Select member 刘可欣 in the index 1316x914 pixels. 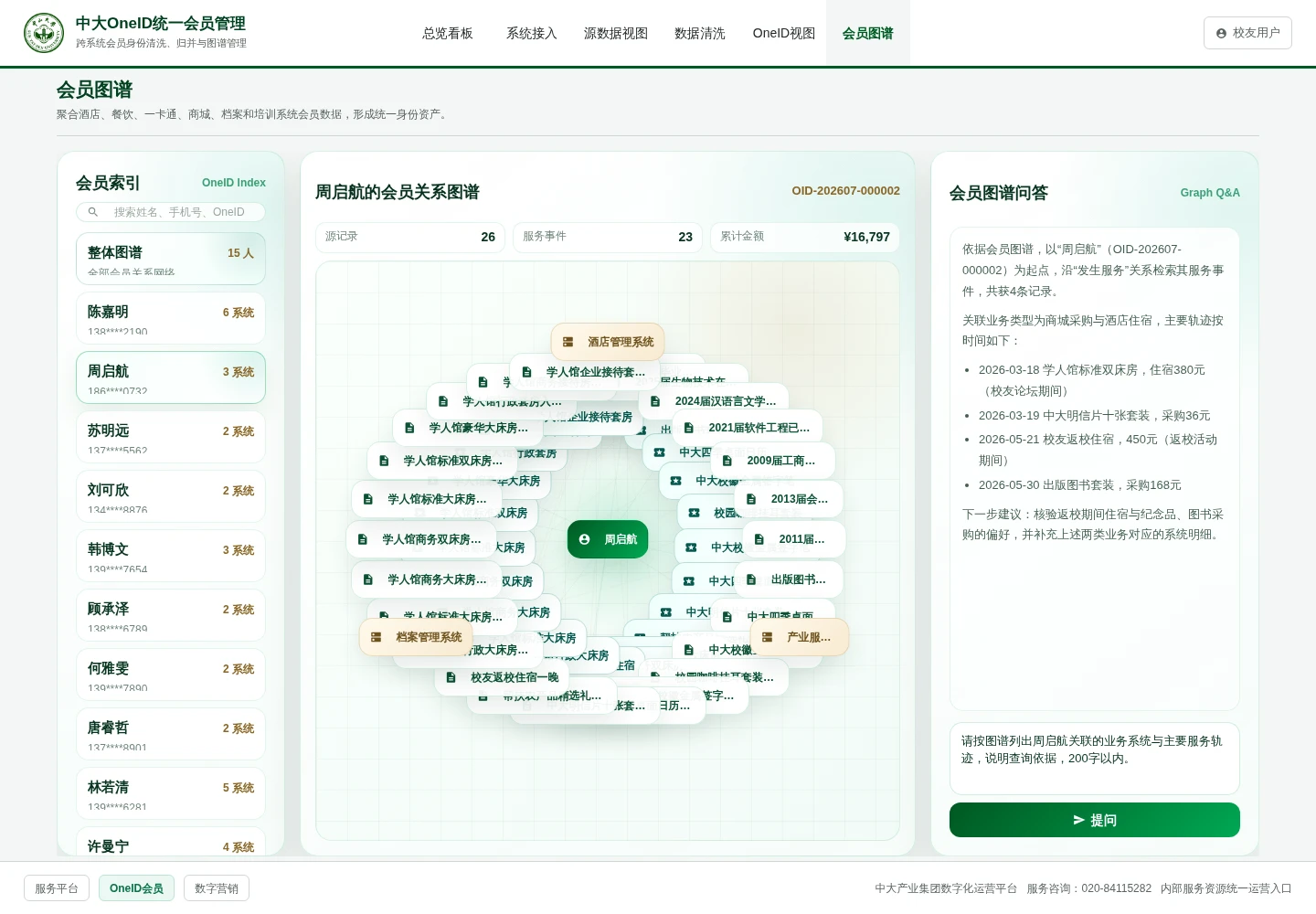click(x=171, y=496)
